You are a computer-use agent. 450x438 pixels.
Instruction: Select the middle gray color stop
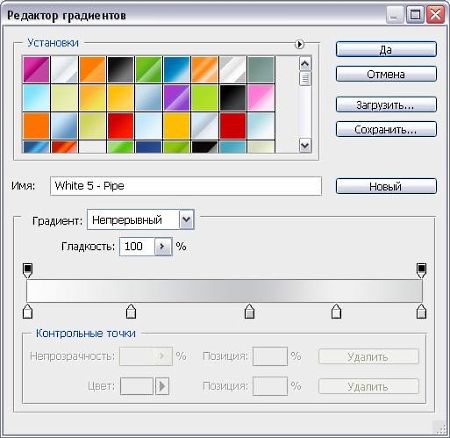(x=250, y=311)
